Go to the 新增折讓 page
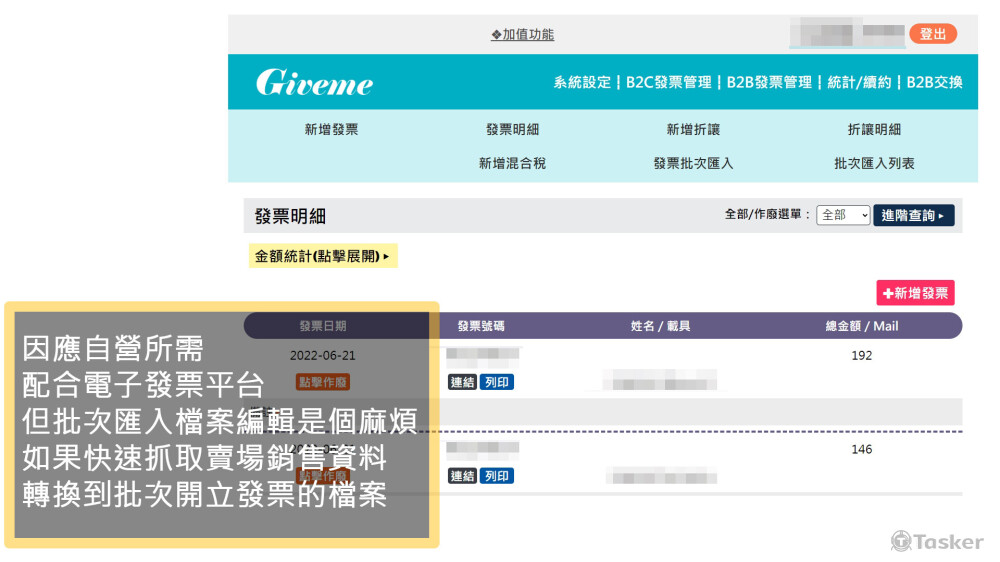The image size is (1000, 562). [693, 130]
